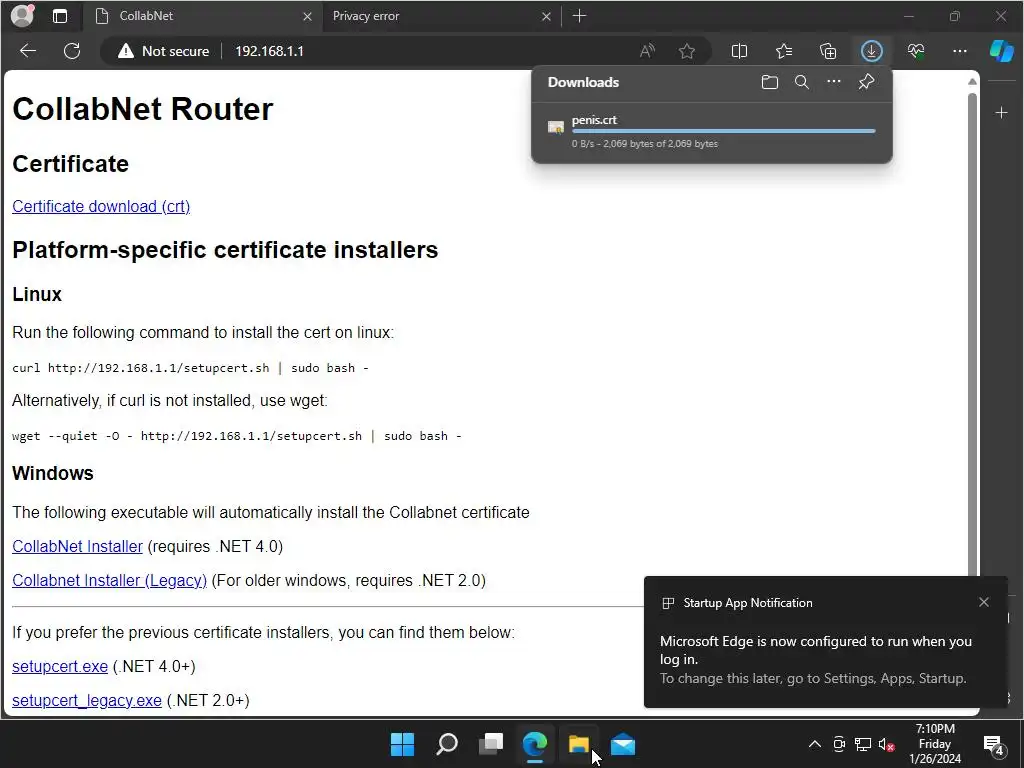Click the Startup App Notification message
Viewport: 1024px width, 768px height.
coord(815,660)
